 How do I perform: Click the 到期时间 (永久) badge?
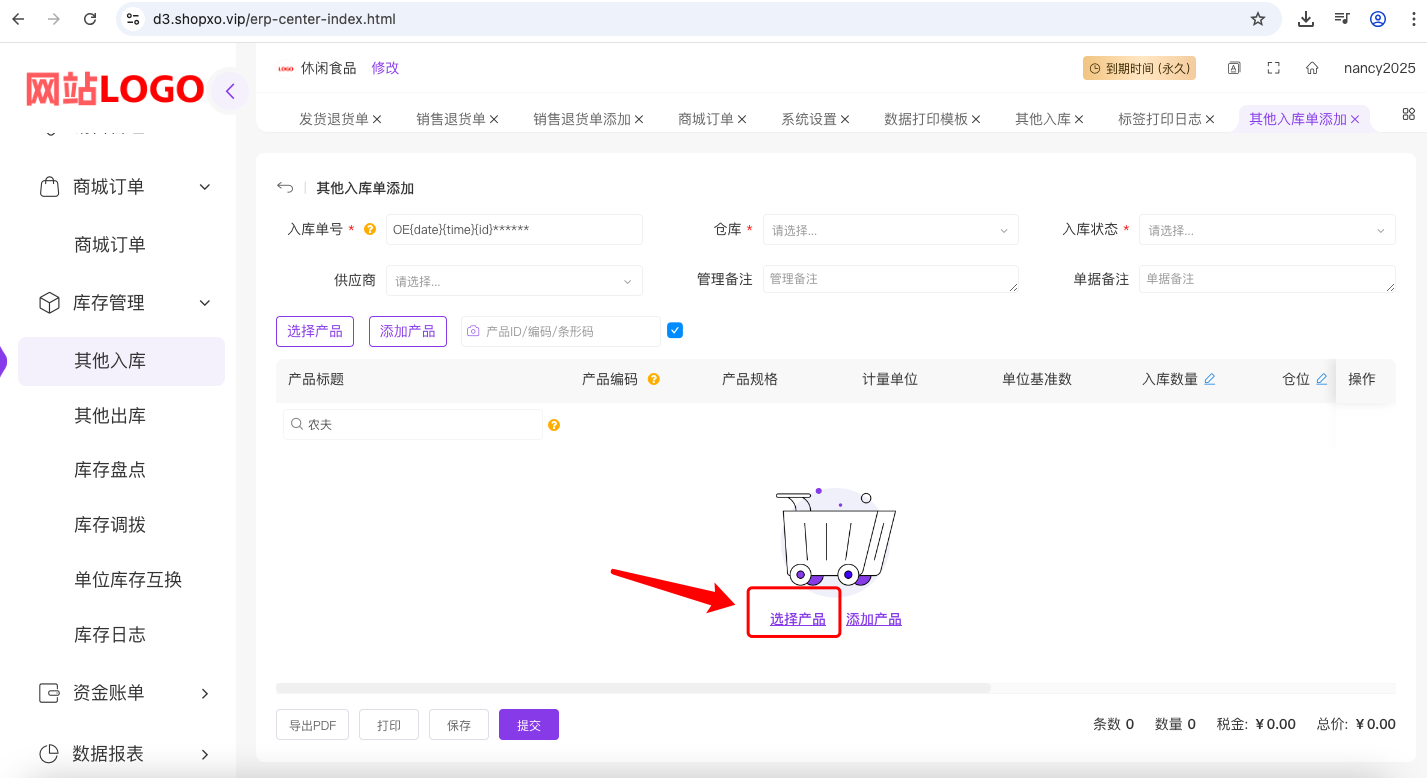[1139, 68]
